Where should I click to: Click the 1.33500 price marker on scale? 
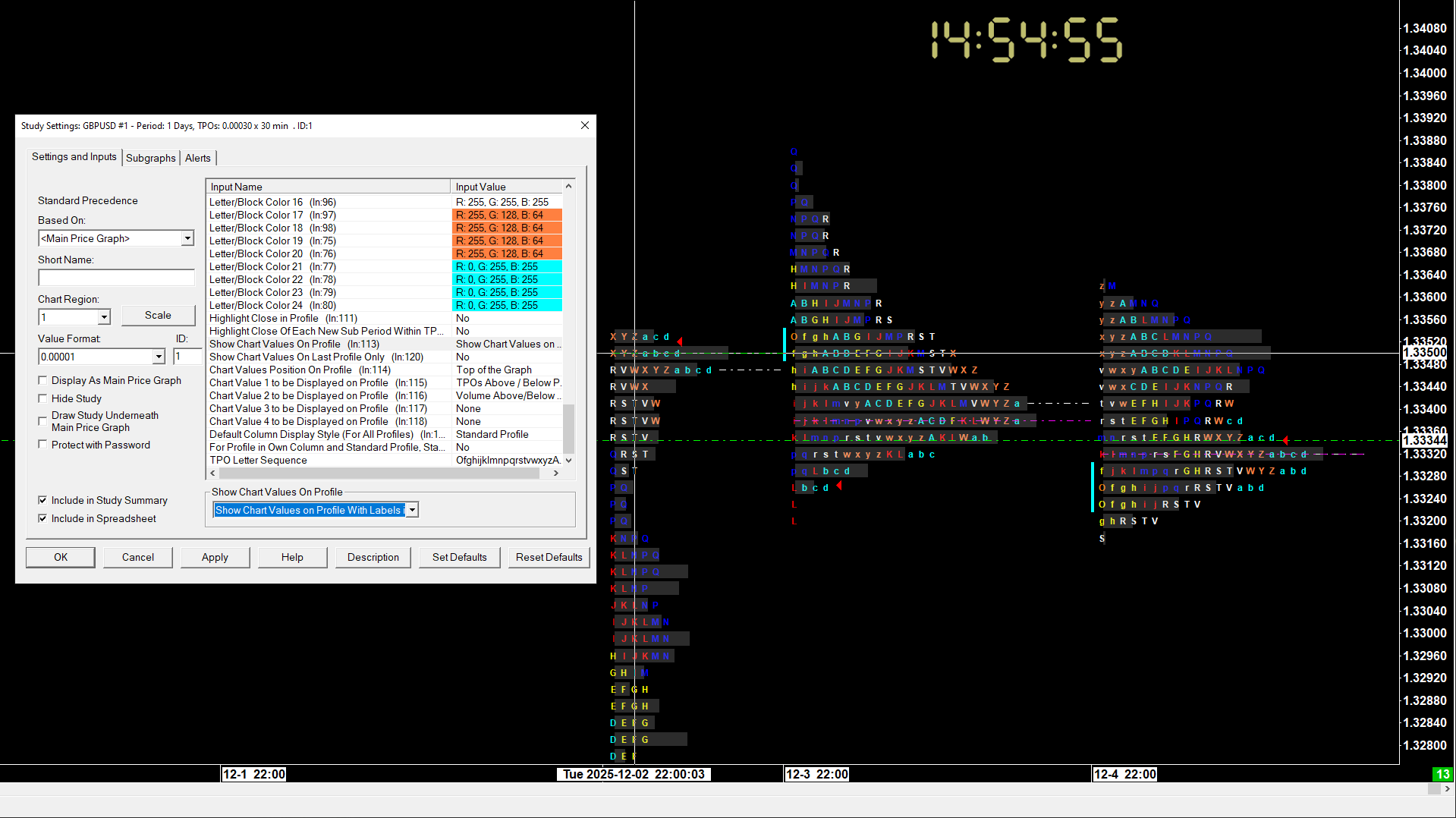(x=1424, y=353)
